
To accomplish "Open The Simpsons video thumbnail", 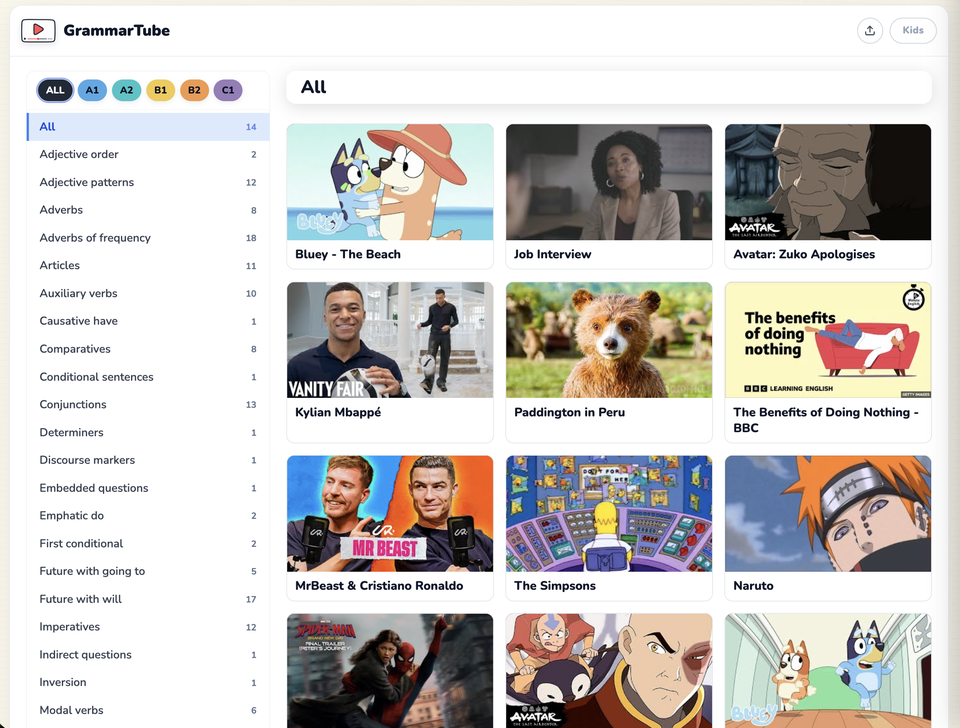I will 609,514.
